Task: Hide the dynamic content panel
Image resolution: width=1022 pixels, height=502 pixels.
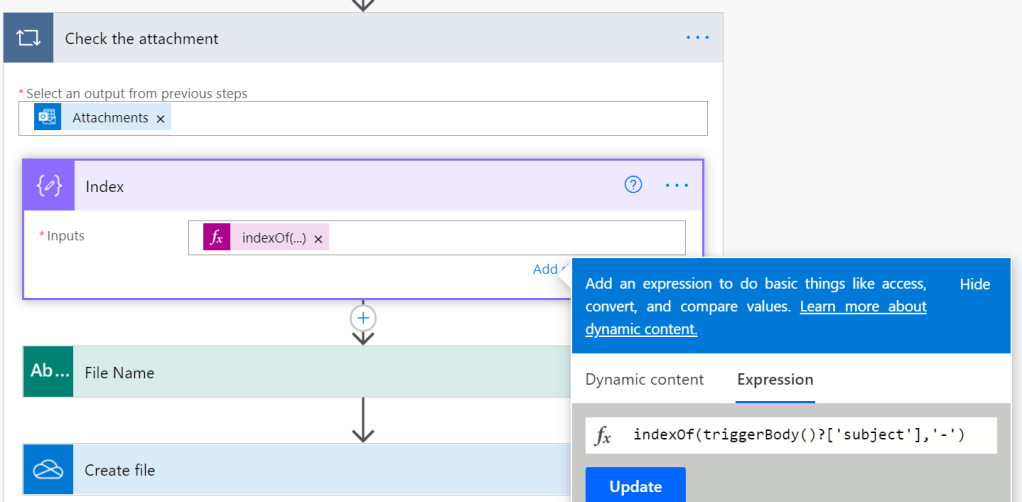Action: (x=974, y=284)
